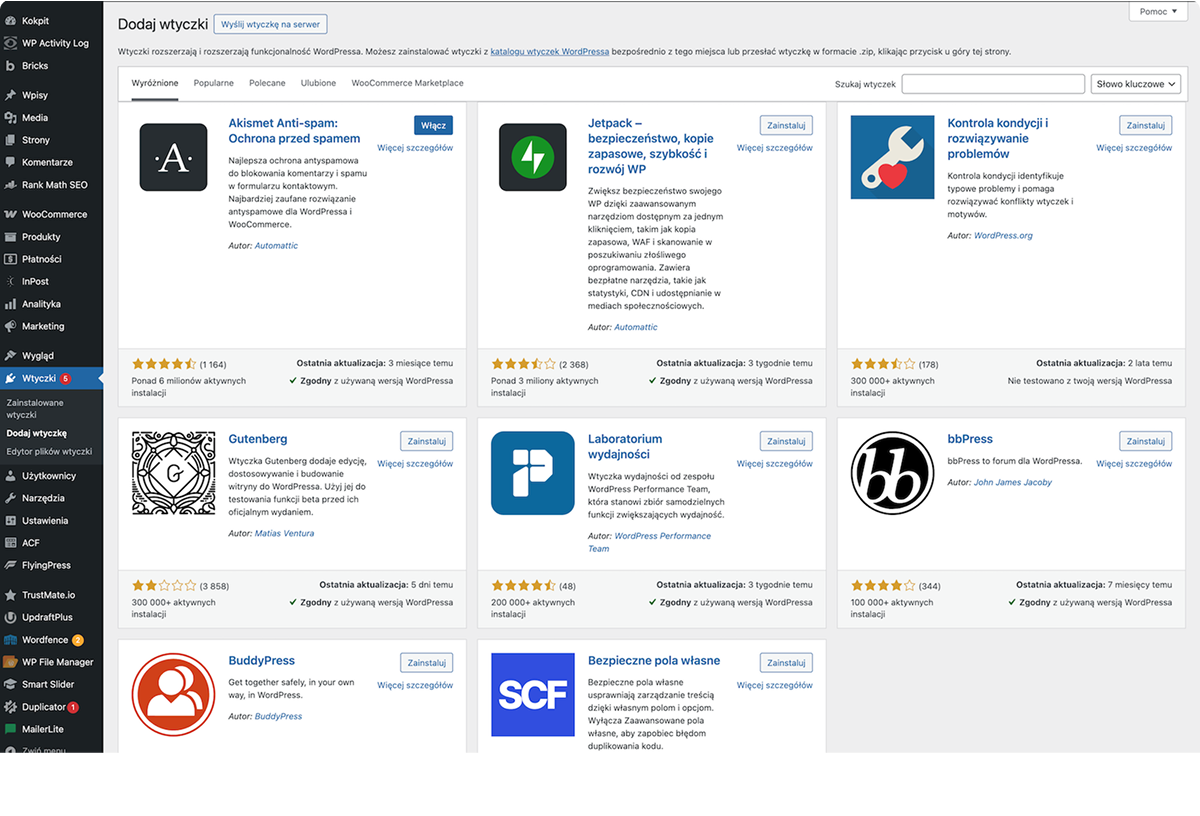Open the Słowo kluczowe search type dropdown
Viewport: 1200px width, 816px height.
click(x=1135, y=84)
